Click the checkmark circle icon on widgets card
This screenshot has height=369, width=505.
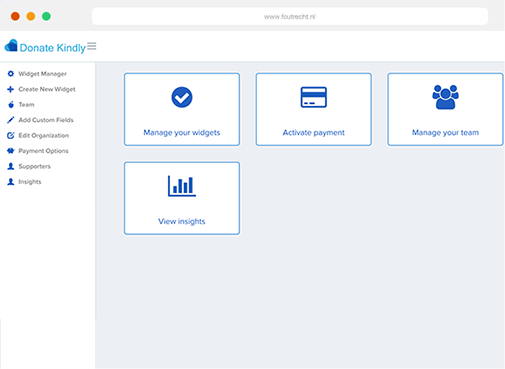click(182, 97)
